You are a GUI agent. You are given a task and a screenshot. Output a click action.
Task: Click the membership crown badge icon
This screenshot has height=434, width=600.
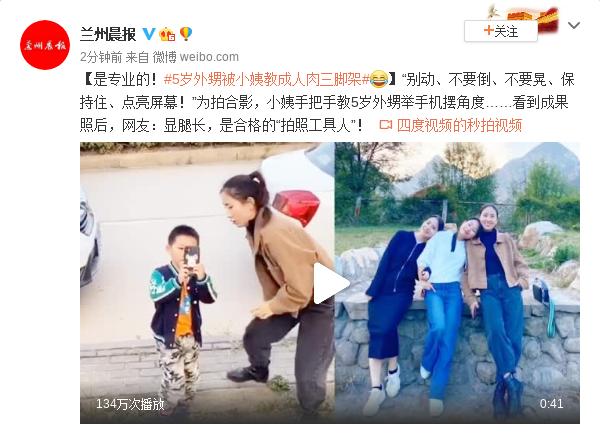pyautogui.click(x=167, y=34)
